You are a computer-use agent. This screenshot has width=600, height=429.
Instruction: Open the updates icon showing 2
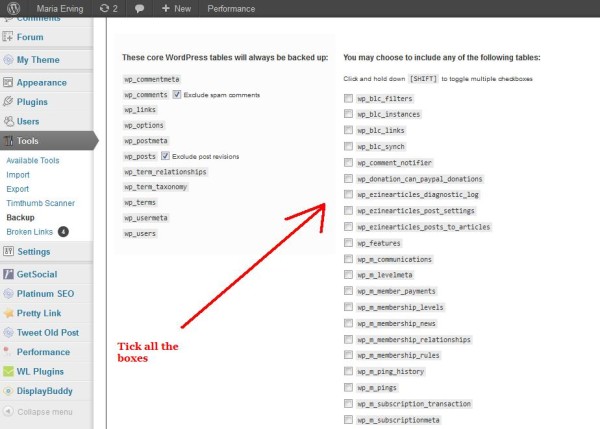point(109,8)
